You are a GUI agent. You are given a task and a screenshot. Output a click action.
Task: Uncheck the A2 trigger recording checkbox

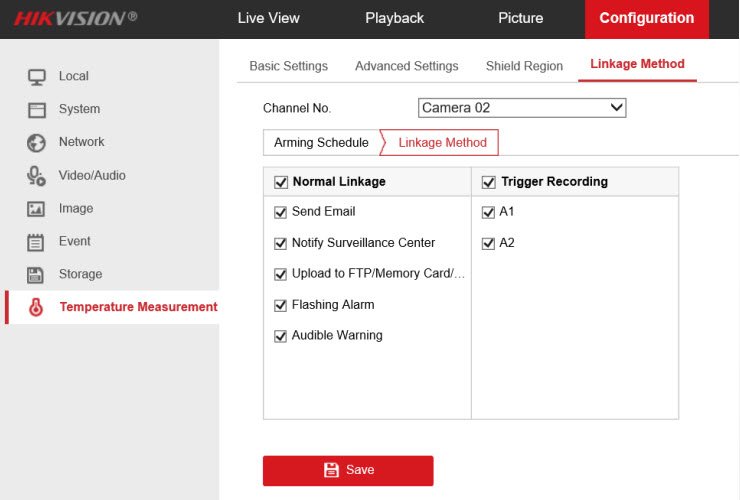pos(488,243)
